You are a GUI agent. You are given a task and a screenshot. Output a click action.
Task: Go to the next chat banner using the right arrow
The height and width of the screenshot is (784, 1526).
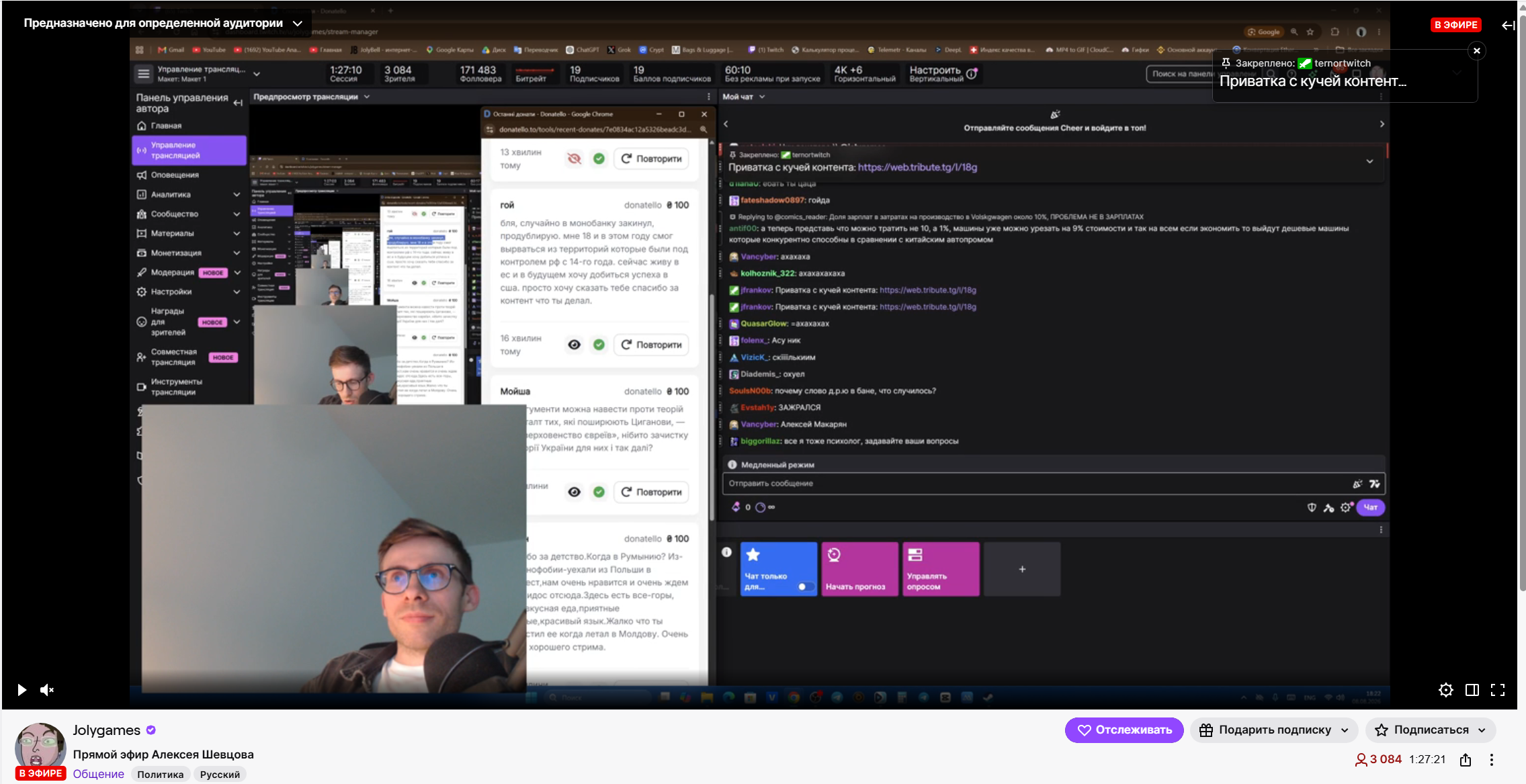coord(1382,124)
